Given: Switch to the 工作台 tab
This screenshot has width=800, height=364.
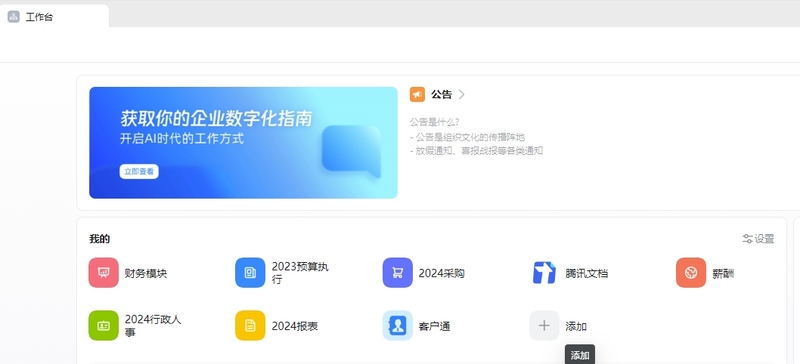Looking at the screenshot, I should pyautogui.click(x=55, y=16).
